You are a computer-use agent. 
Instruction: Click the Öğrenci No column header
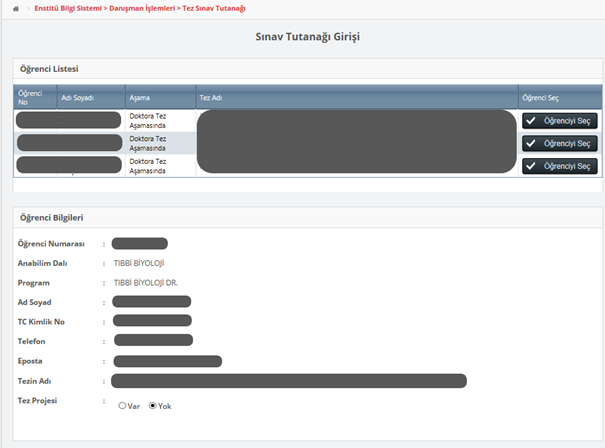click(x=30, y=96)
